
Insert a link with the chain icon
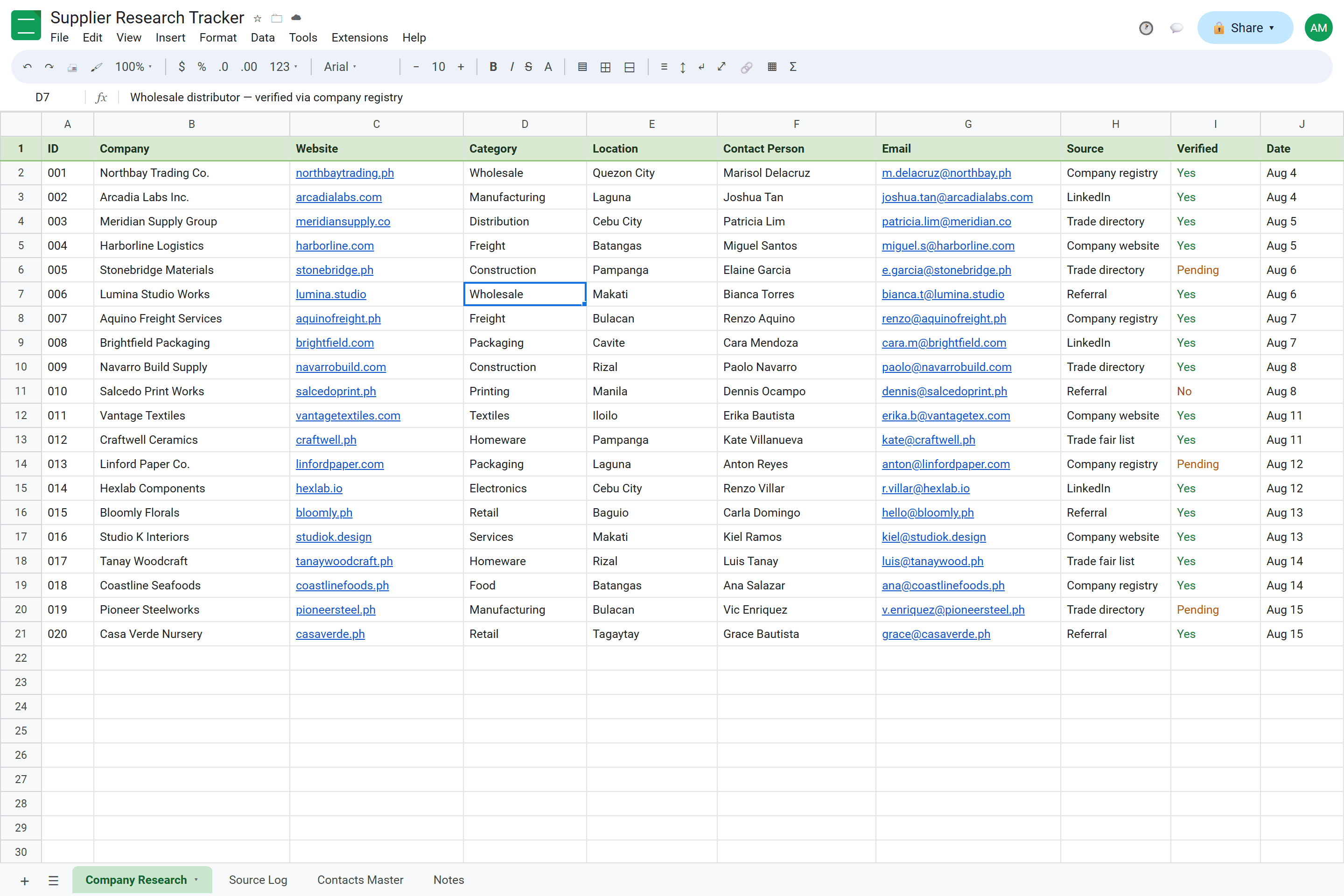coord(746,67)
